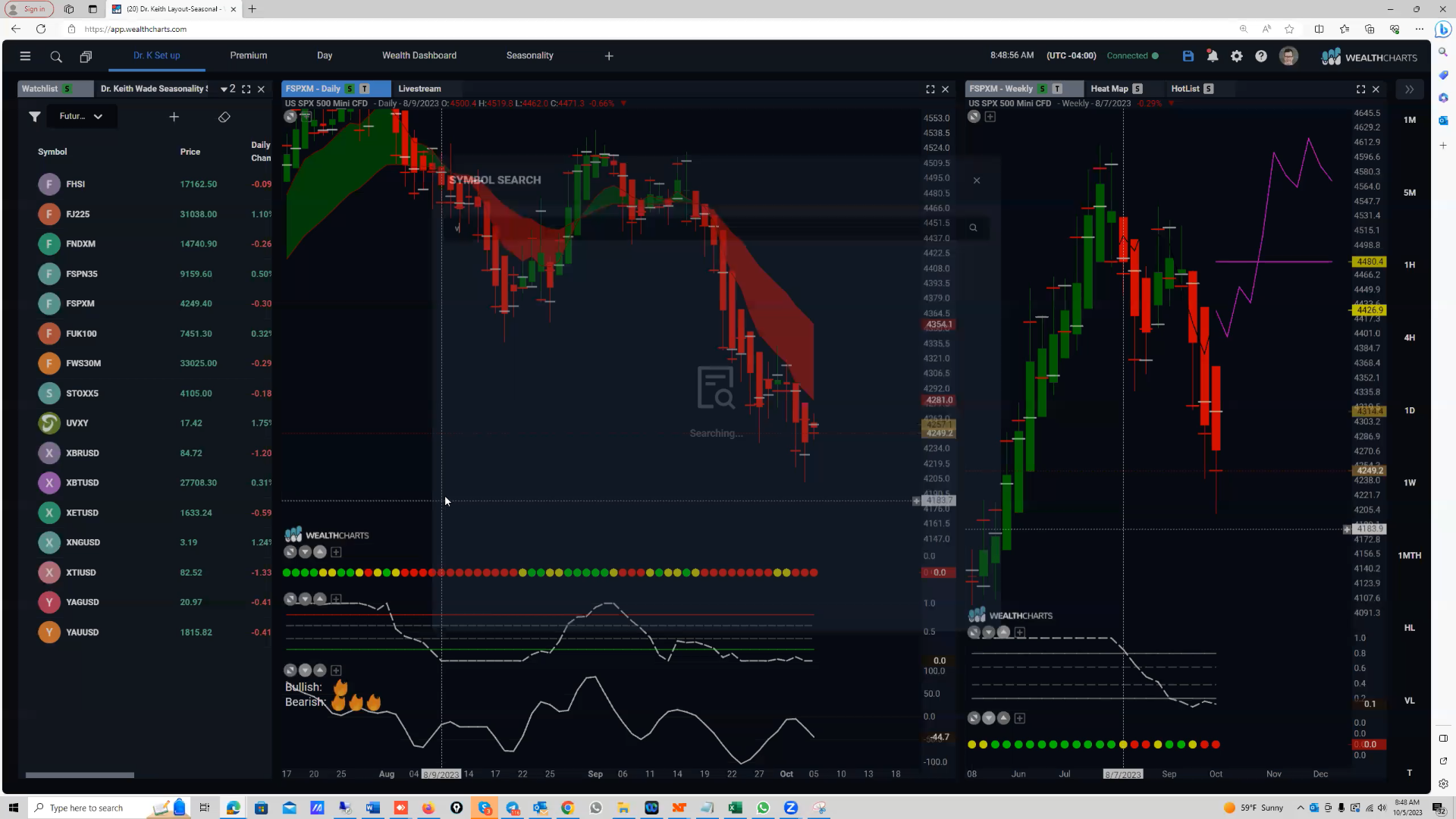Open the Wealth Dashboard tab
This screenshot has width=1456, height=819.
[x=419, y=56]
